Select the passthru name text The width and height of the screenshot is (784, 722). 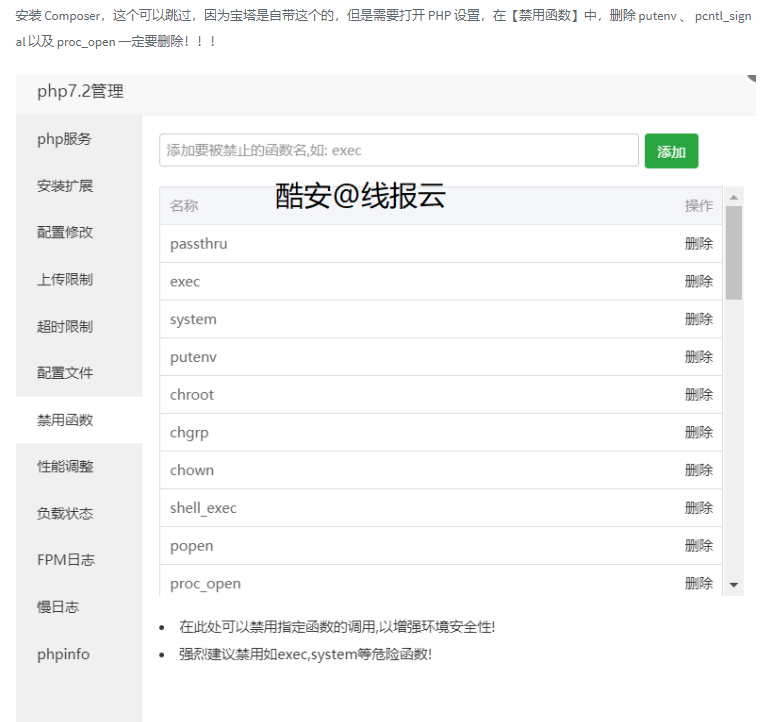click(x=198, y=244)
